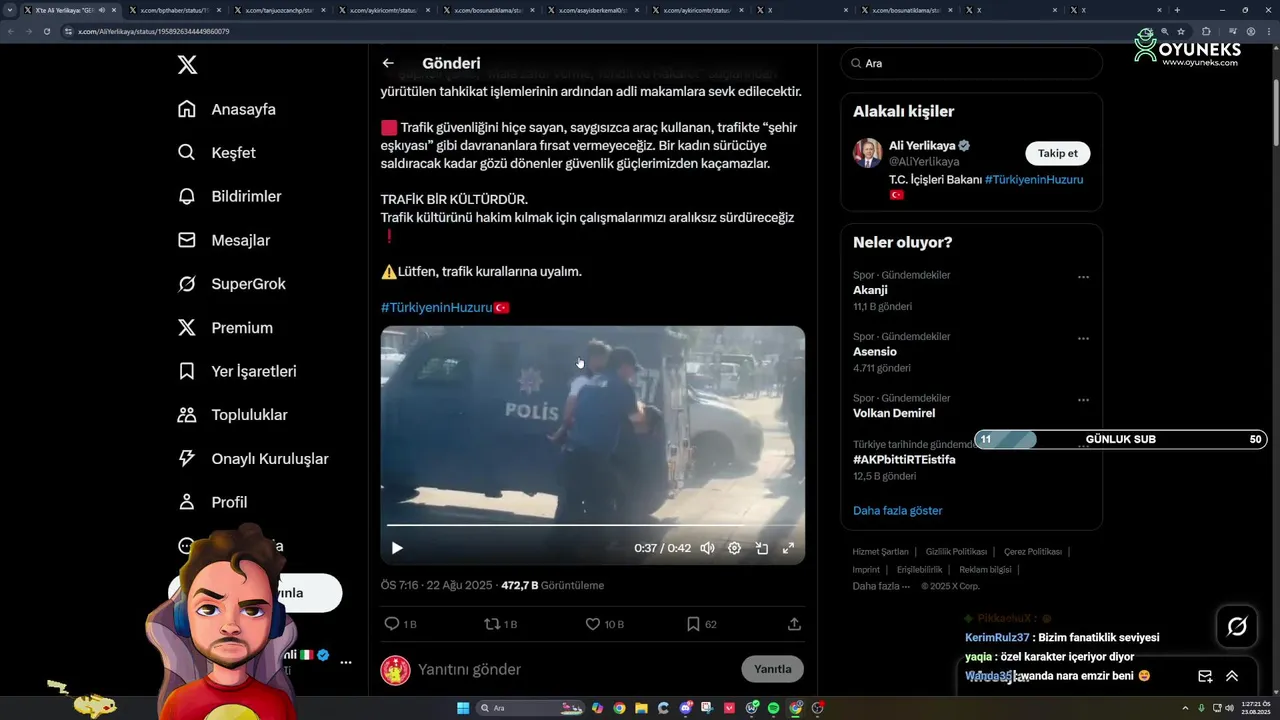This screenshot has width=1280, height=720.
Task: Open the Akanji trending topic
Action: [870, 290]
